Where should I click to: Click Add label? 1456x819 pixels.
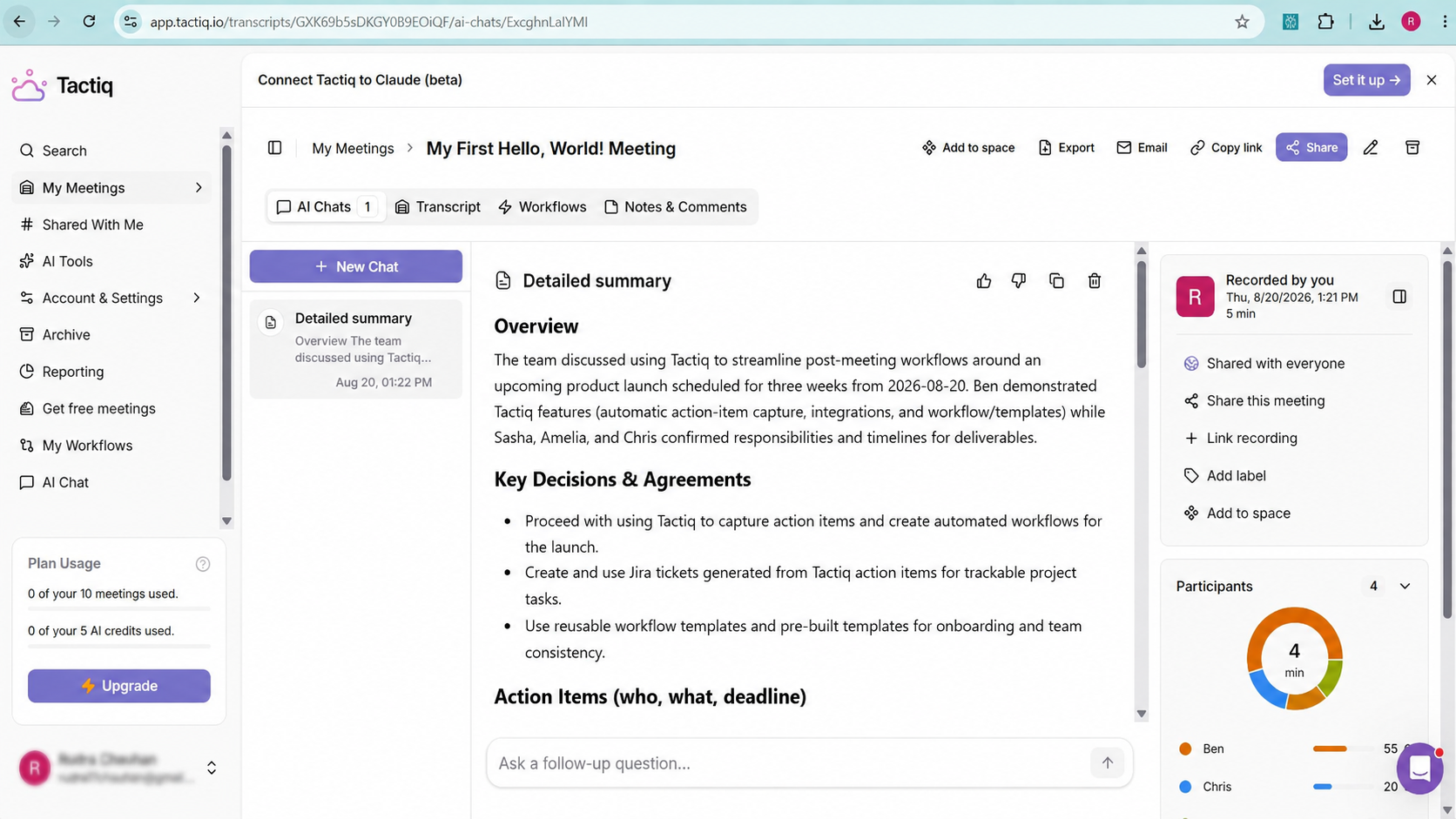pos(1224,476)
